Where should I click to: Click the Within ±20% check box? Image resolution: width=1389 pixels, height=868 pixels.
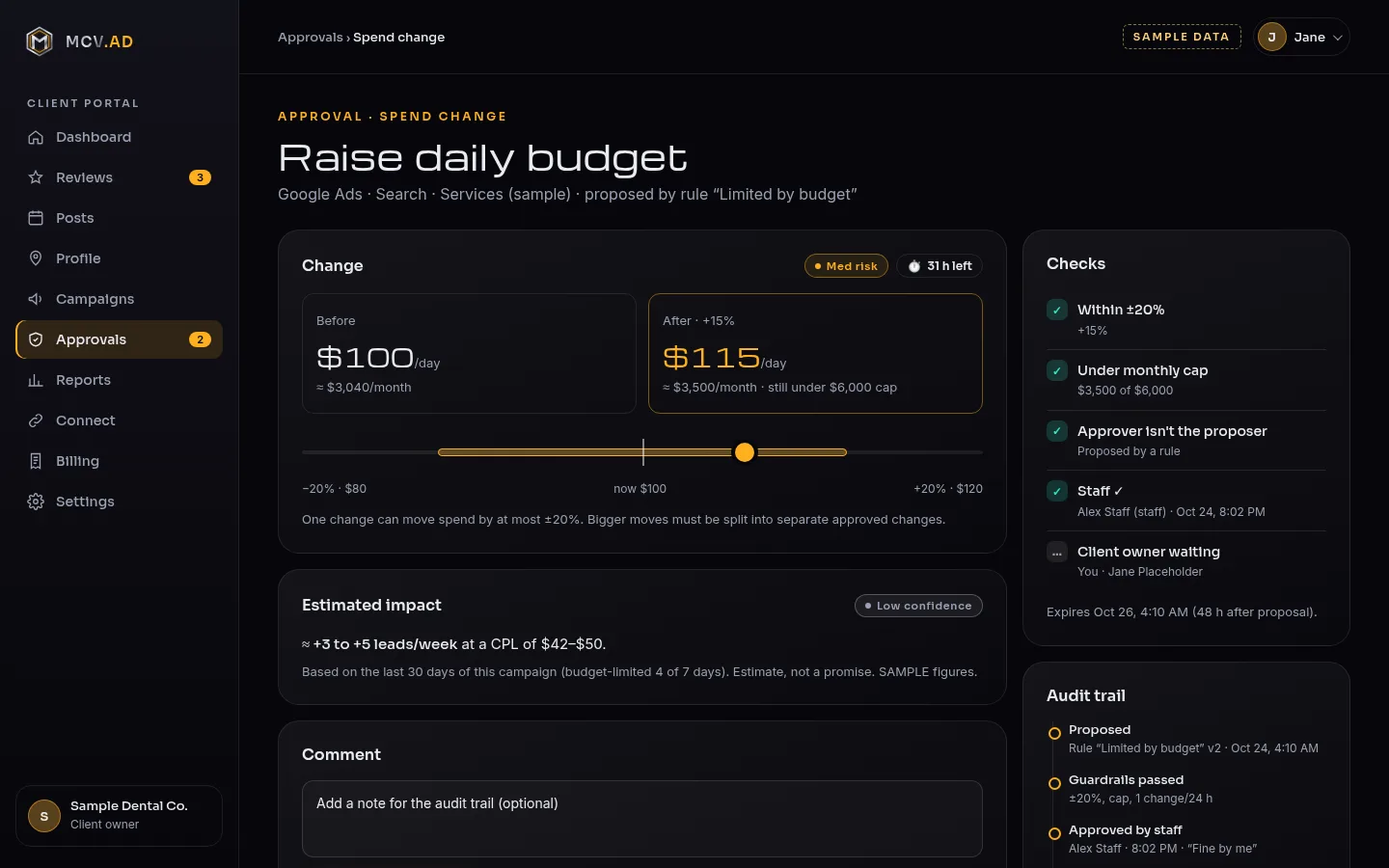(1057, 310)
